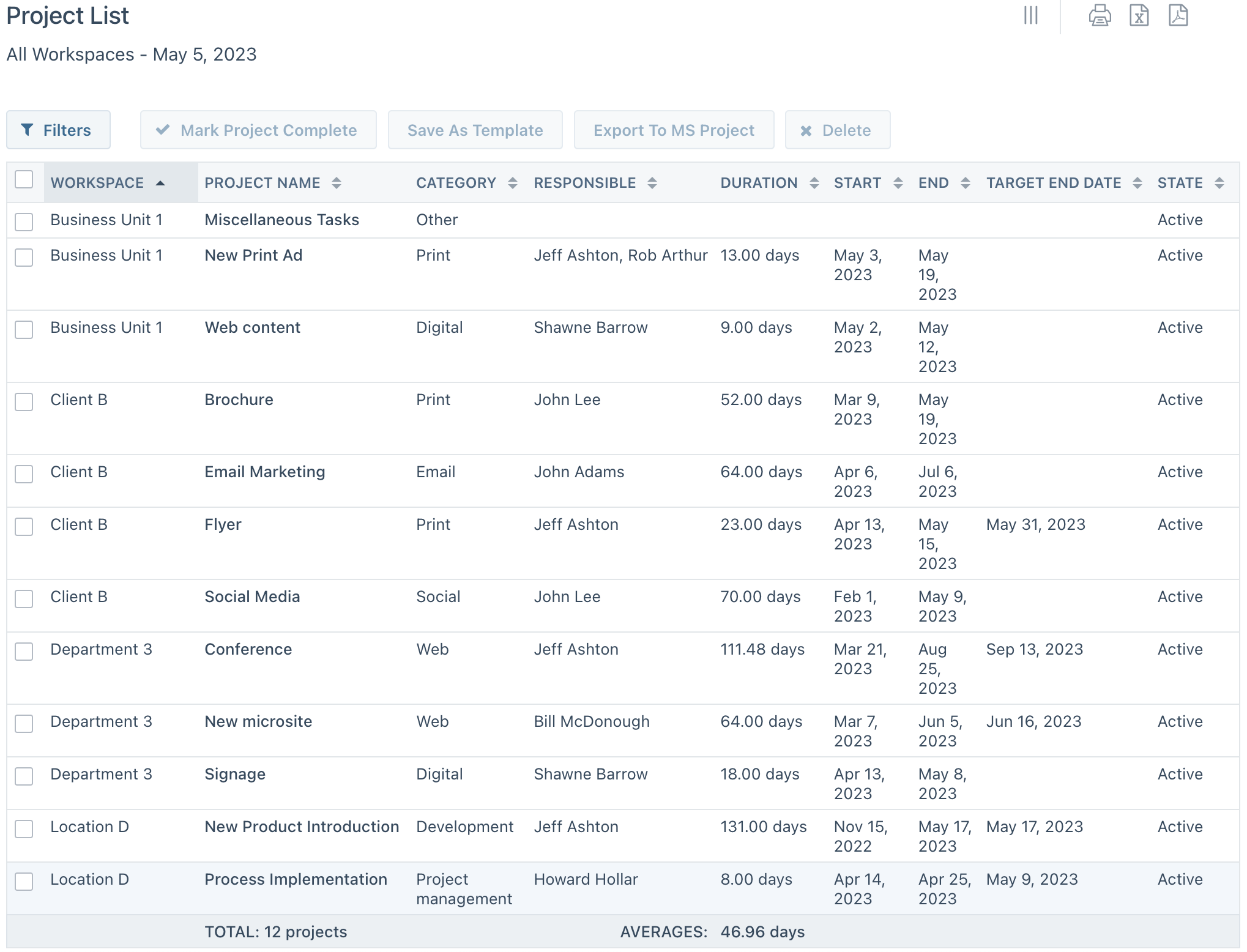Select the checkbox for the Brochure project
1247x952 pixels.
tap(24, 402)
